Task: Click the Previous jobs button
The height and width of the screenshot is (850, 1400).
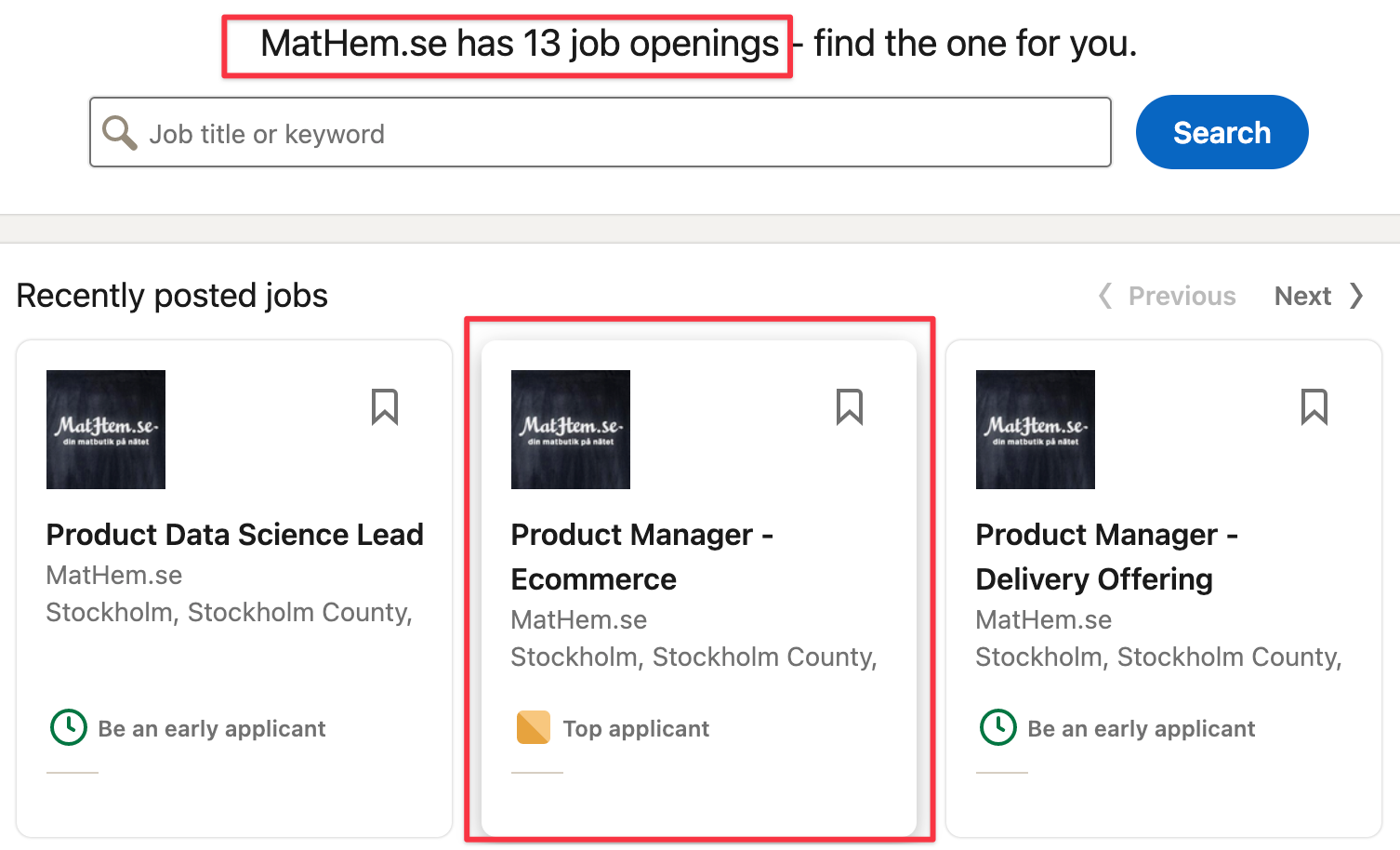Action: pyautogui.click(x=1168, y=296)
